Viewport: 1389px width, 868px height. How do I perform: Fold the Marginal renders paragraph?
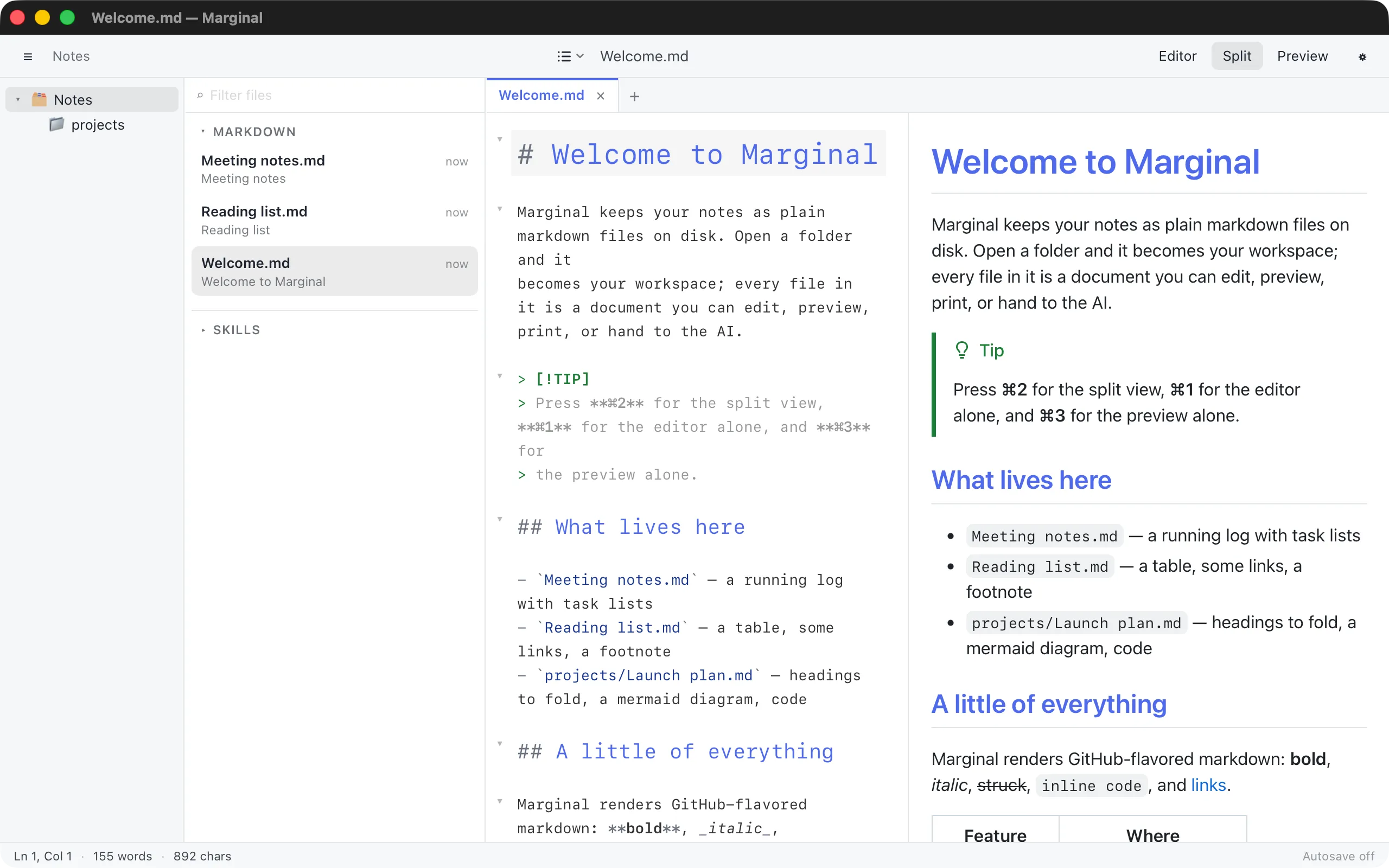coord(500,801)
